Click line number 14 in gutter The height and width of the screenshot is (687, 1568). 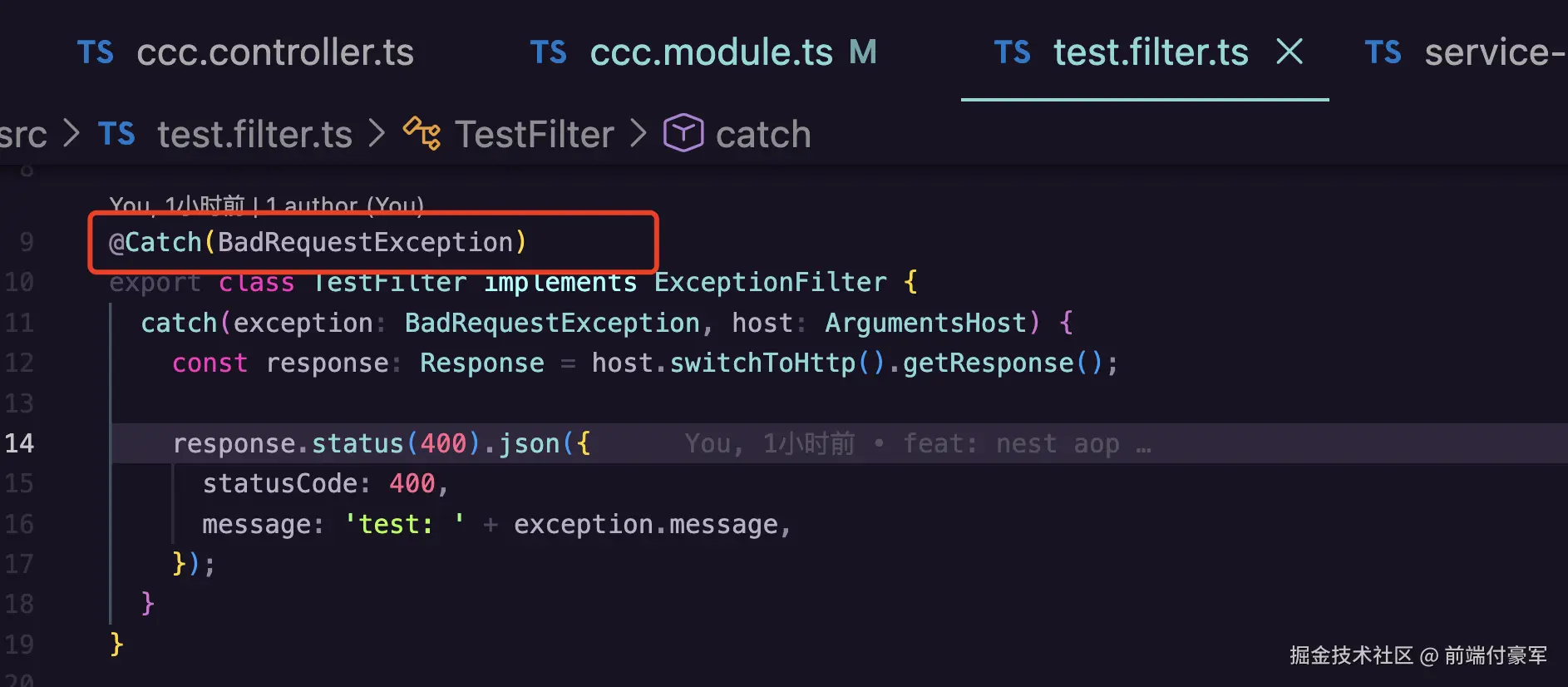pos(19,443)
